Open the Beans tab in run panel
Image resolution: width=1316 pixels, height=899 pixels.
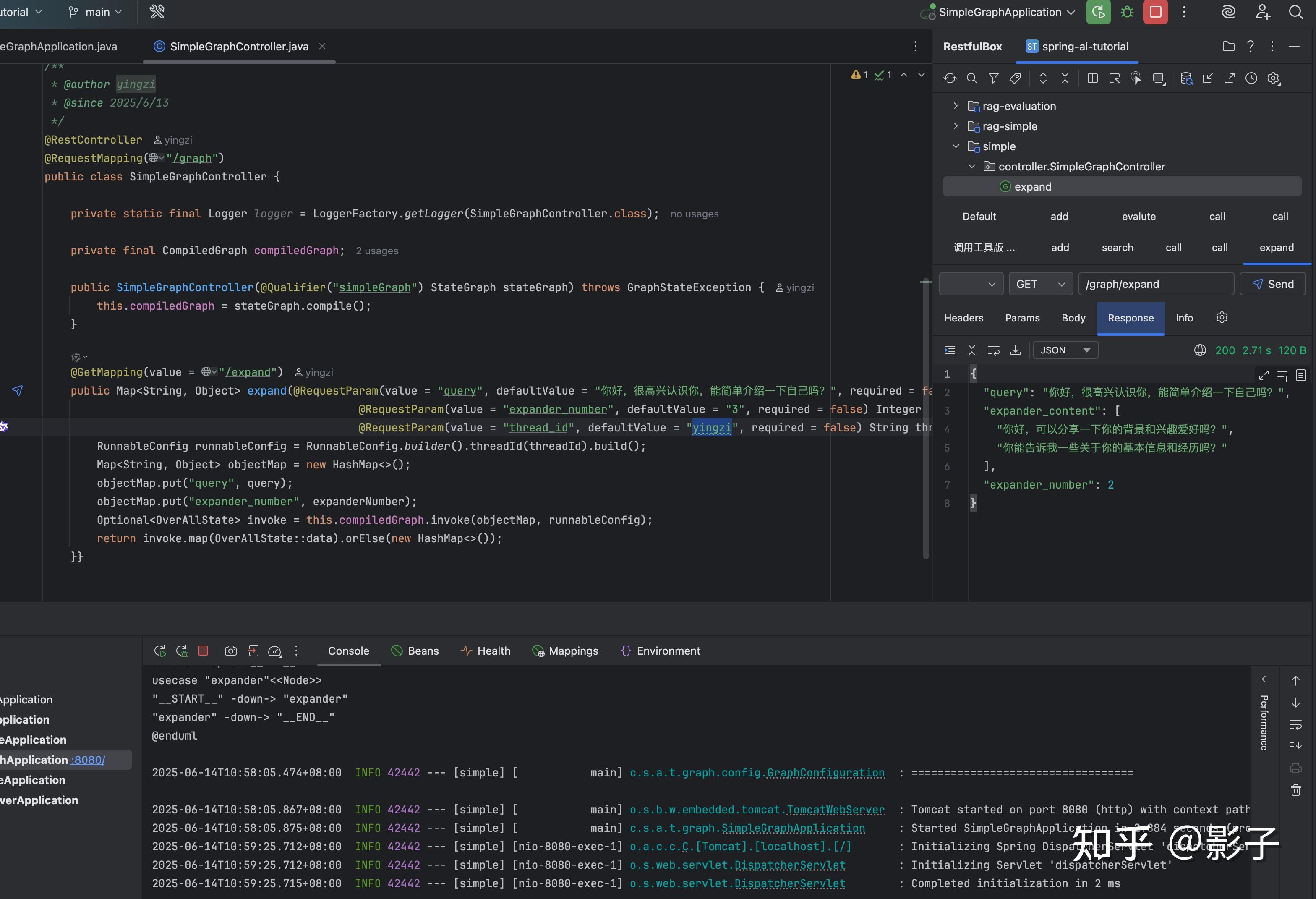tap(415, 651)
